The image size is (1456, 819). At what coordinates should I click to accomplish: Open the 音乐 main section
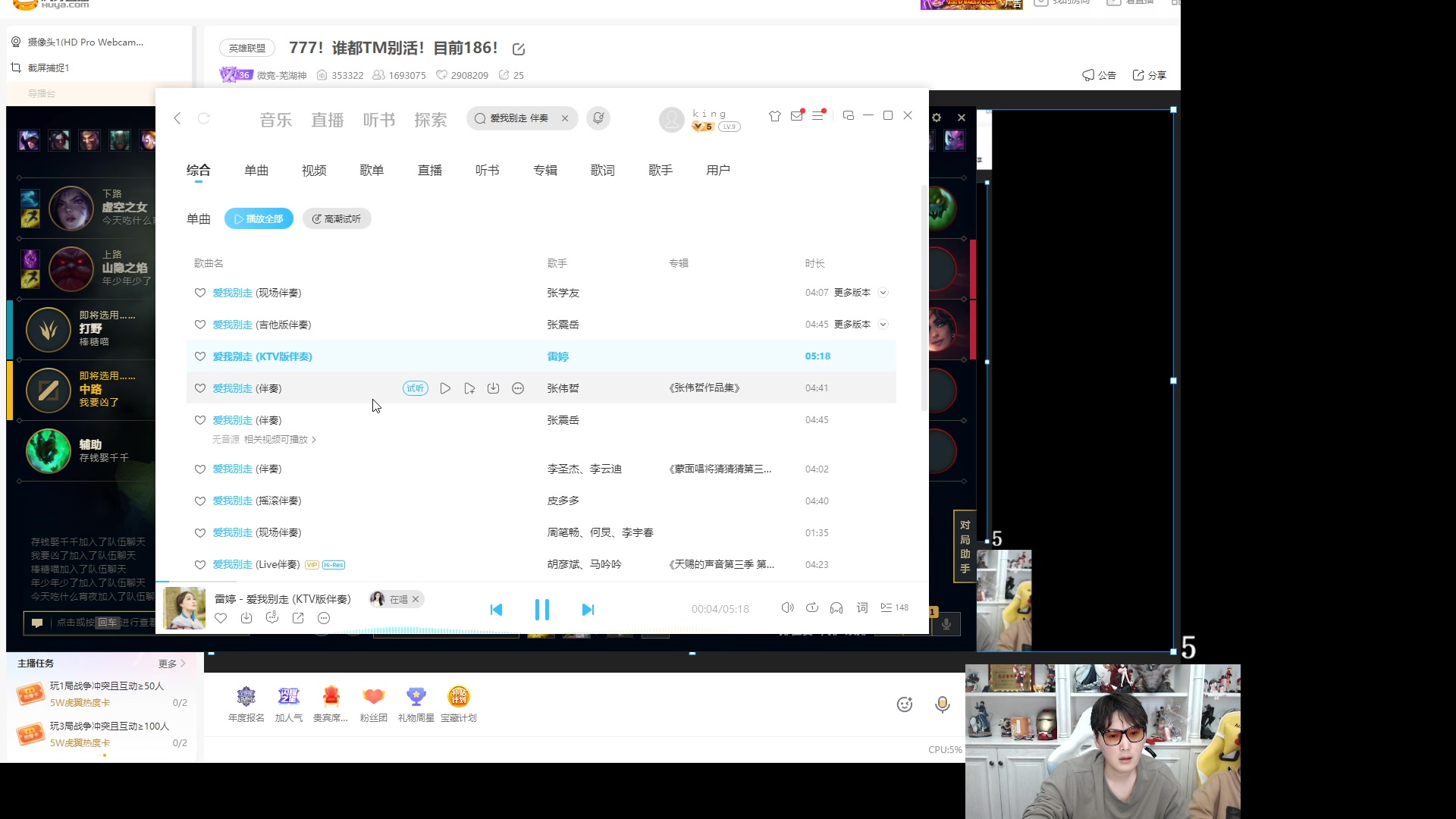click(x=275, y=120)
